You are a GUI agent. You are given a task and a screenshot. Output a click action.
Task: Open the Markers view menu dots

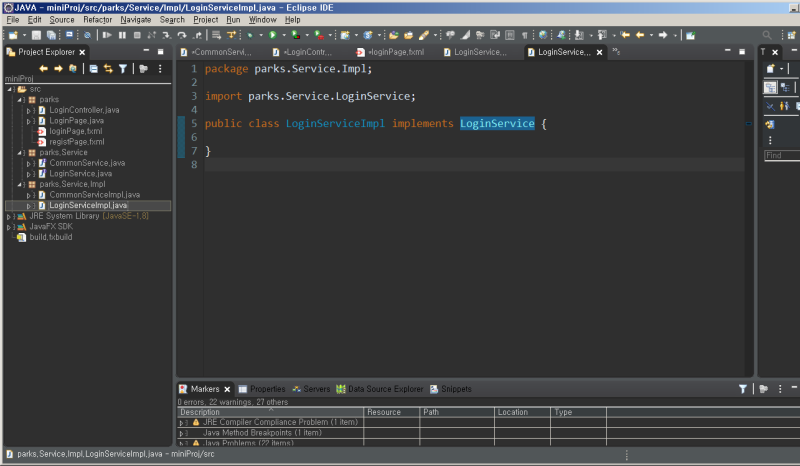pos(780,389)
